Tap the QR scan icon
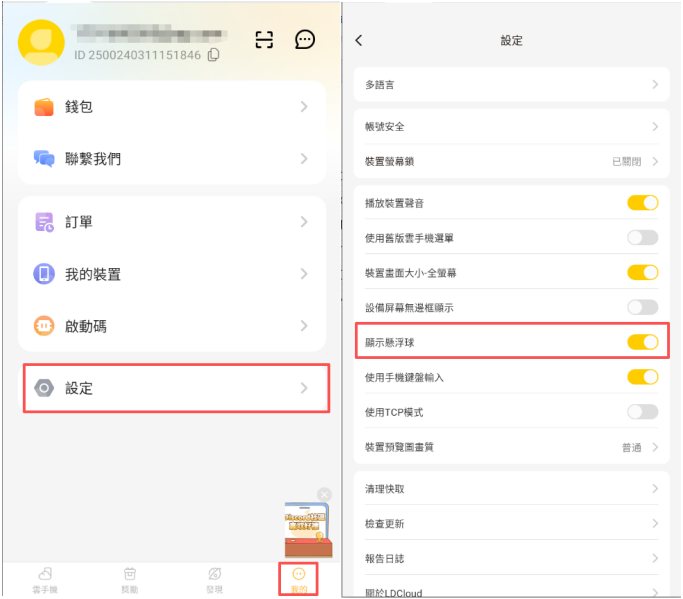The height and width of the screenshot is (599, 683). coord(264,40)
